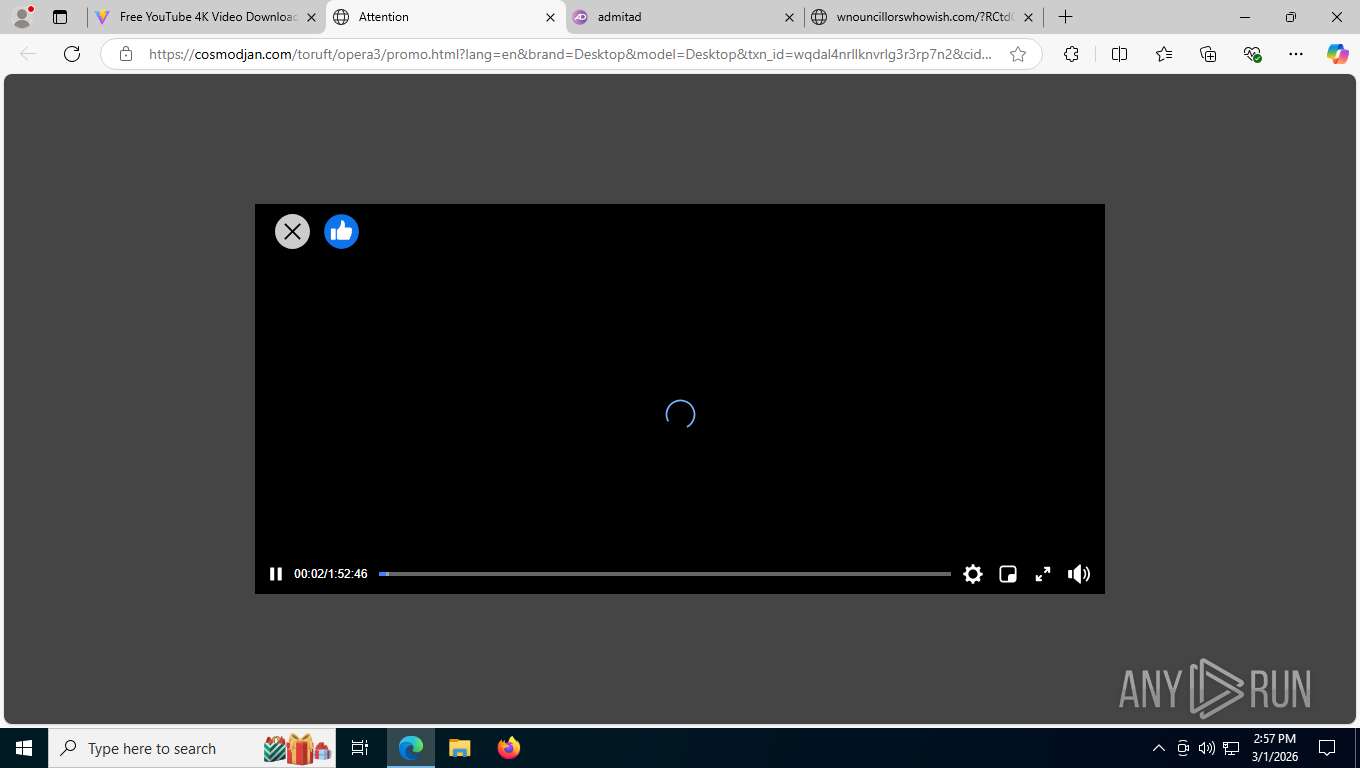Click the cosmodjan.com address bar URL
This screenshot has height=768, width=1360.
[570, 54]
